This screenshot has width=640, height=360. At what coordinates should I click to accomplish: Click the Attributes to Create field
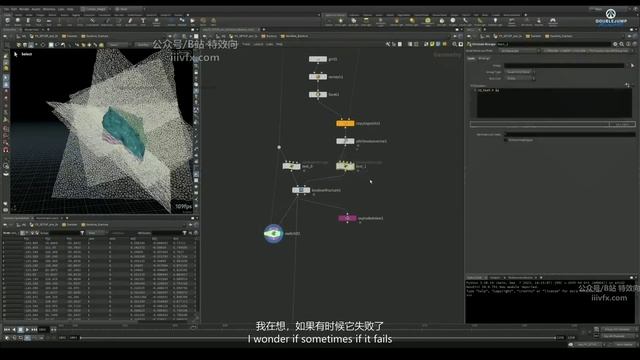coord(570,134)
